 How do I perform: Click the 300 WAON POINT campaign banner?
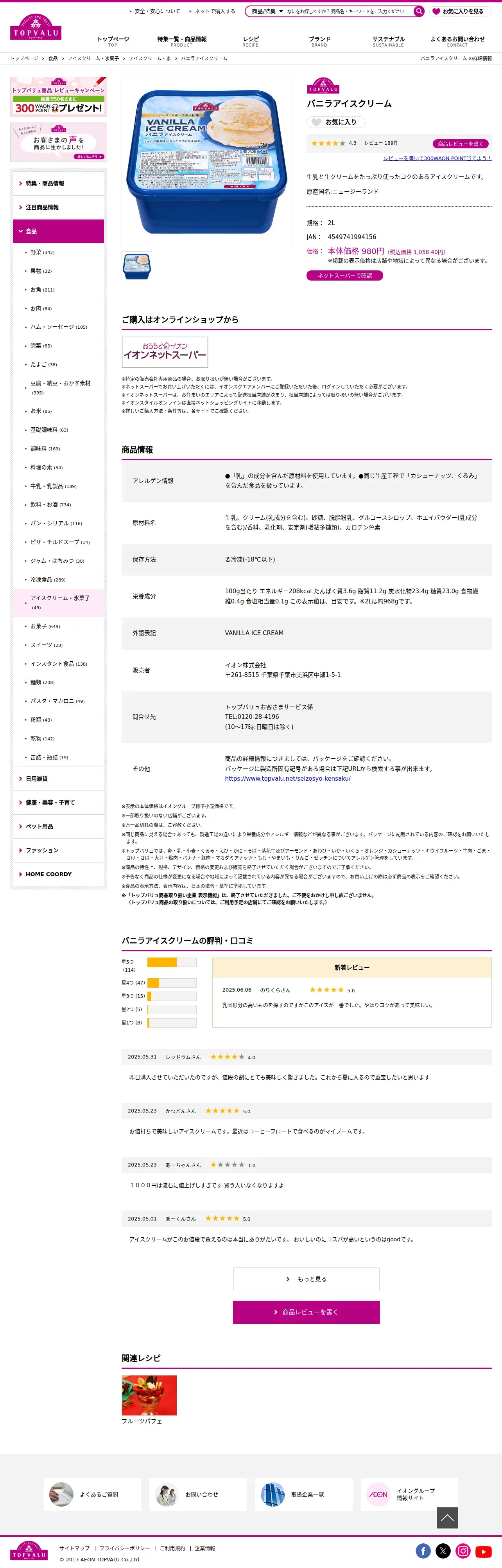click(58, 97)
